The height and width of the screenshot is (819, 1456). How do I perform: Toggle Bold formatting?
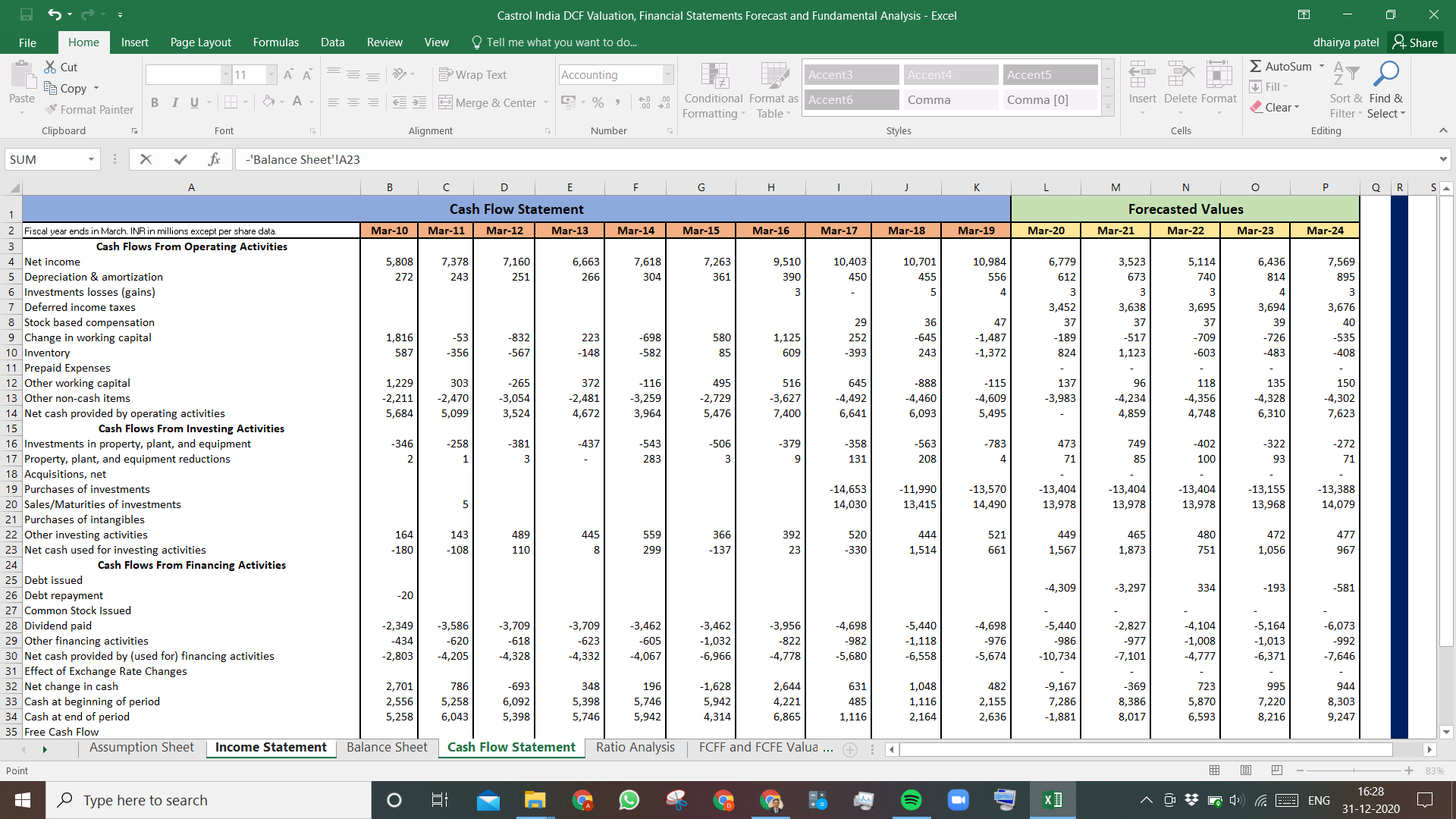pos(155,102)
